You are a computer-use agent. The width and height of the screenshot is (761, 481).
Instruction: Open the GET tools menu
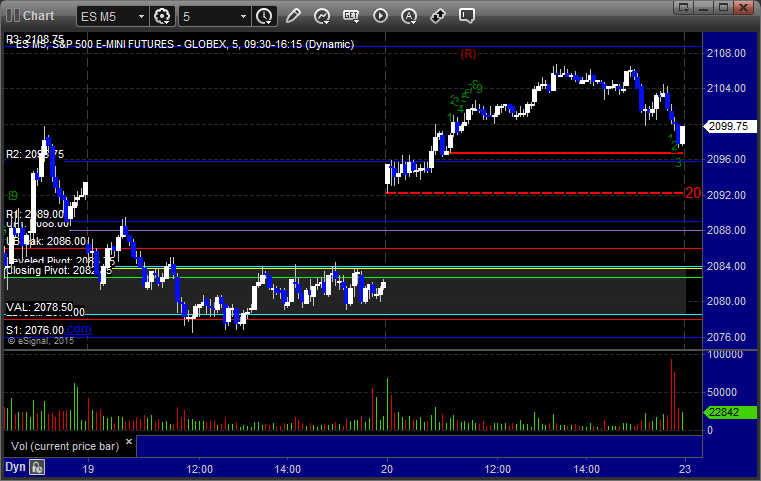(351, 16)
